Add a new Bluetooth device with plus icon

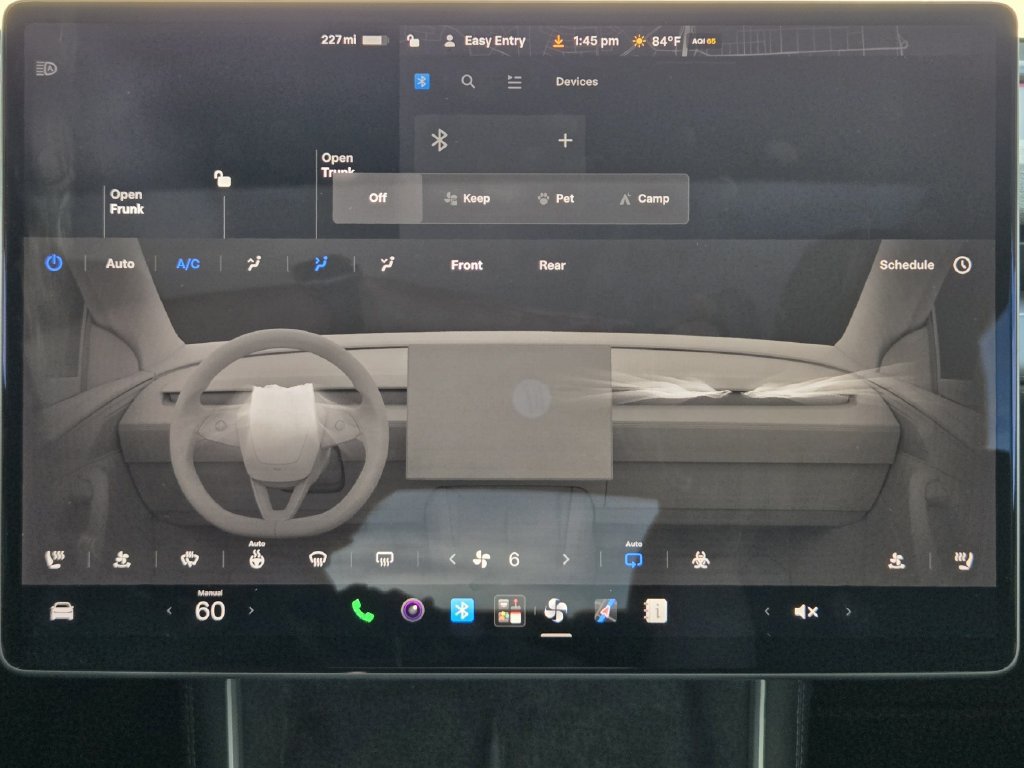566,140
